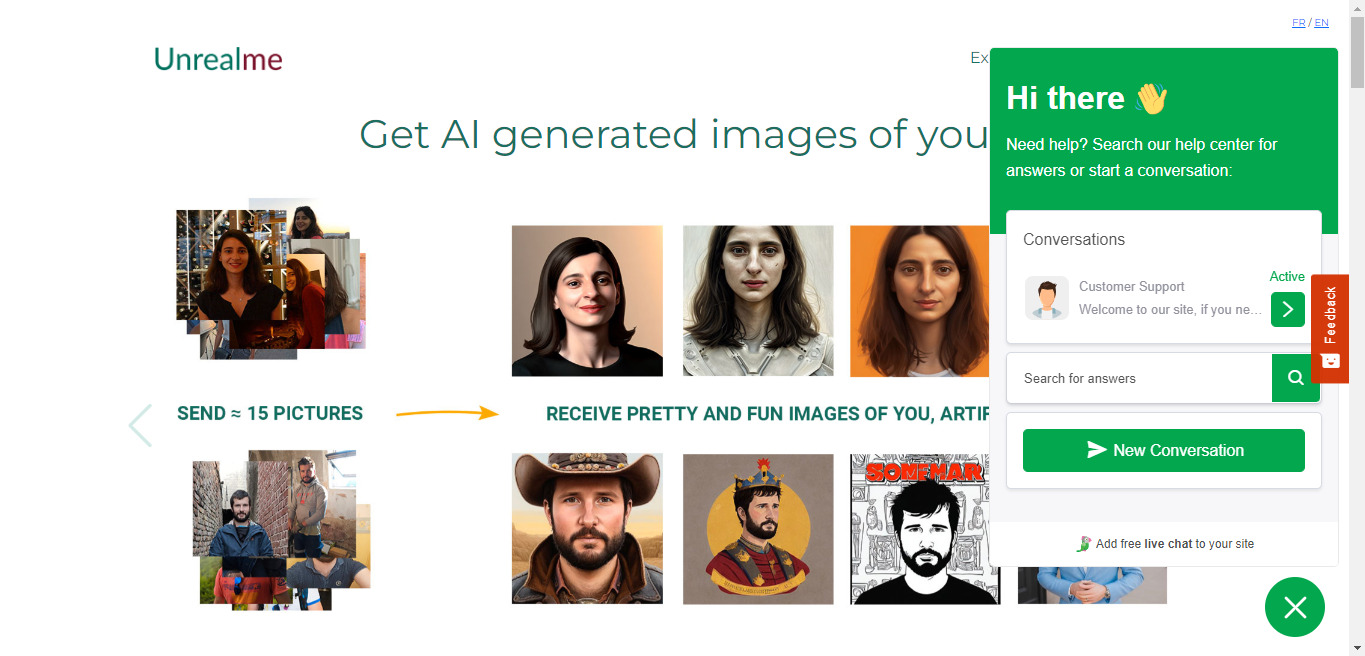This screenshot has width=1365, height=656.
Task: Click the search magnifier icon in chat
Action: (1295, 378)
